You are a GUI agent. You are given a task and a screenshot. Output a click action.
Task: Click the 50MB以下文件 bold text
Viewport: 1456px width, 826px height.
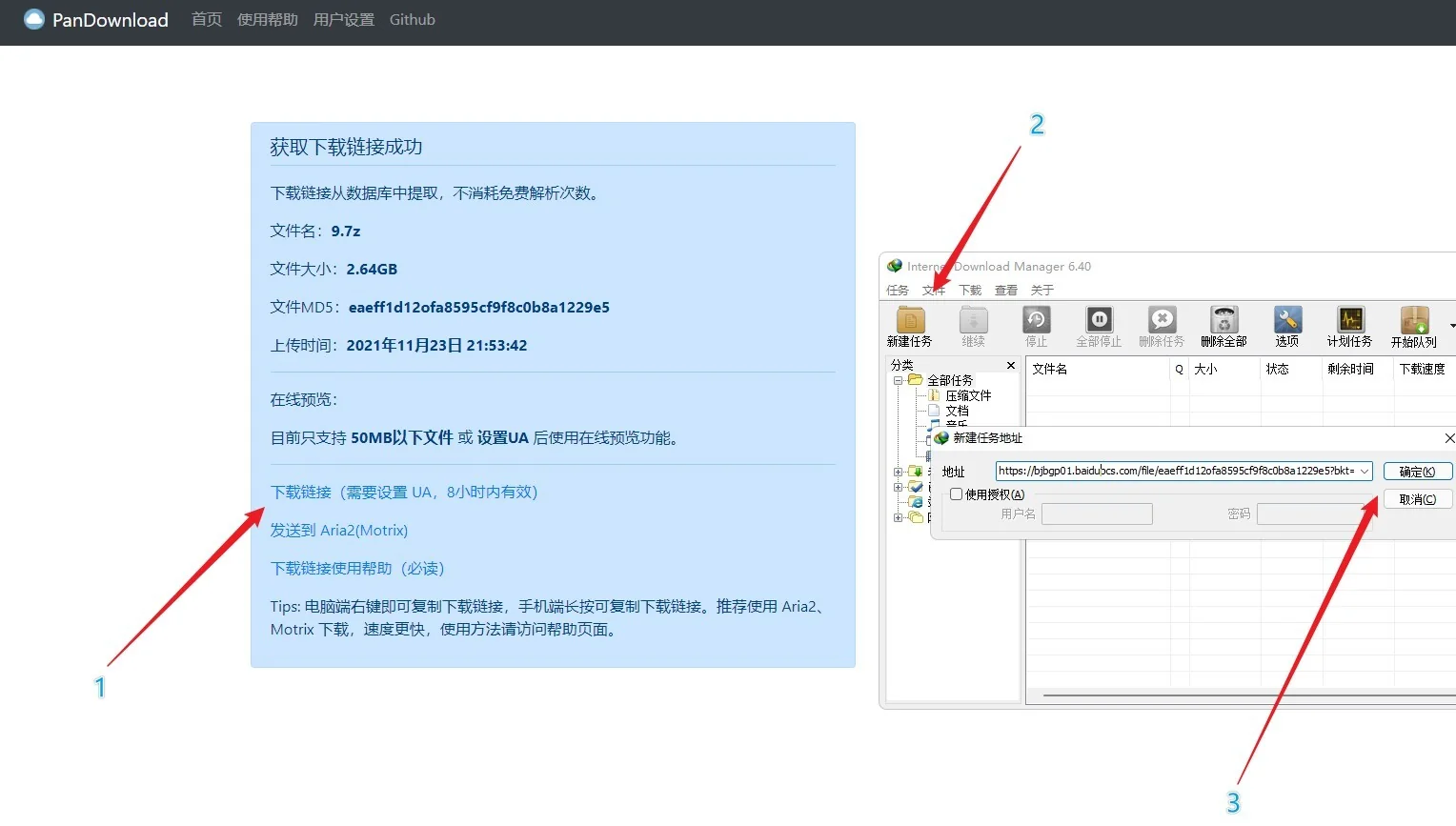(402, 438)
